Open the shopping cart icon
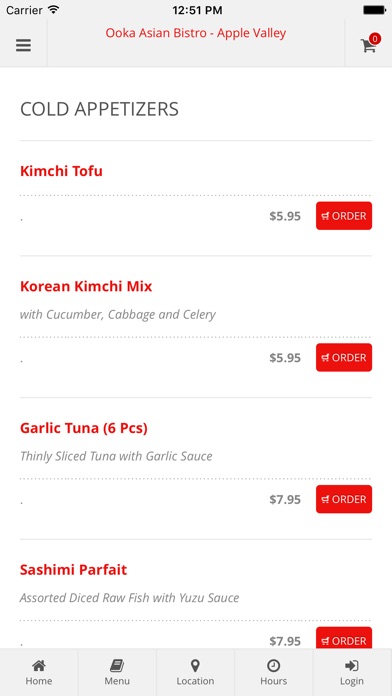 coord(368,46)
